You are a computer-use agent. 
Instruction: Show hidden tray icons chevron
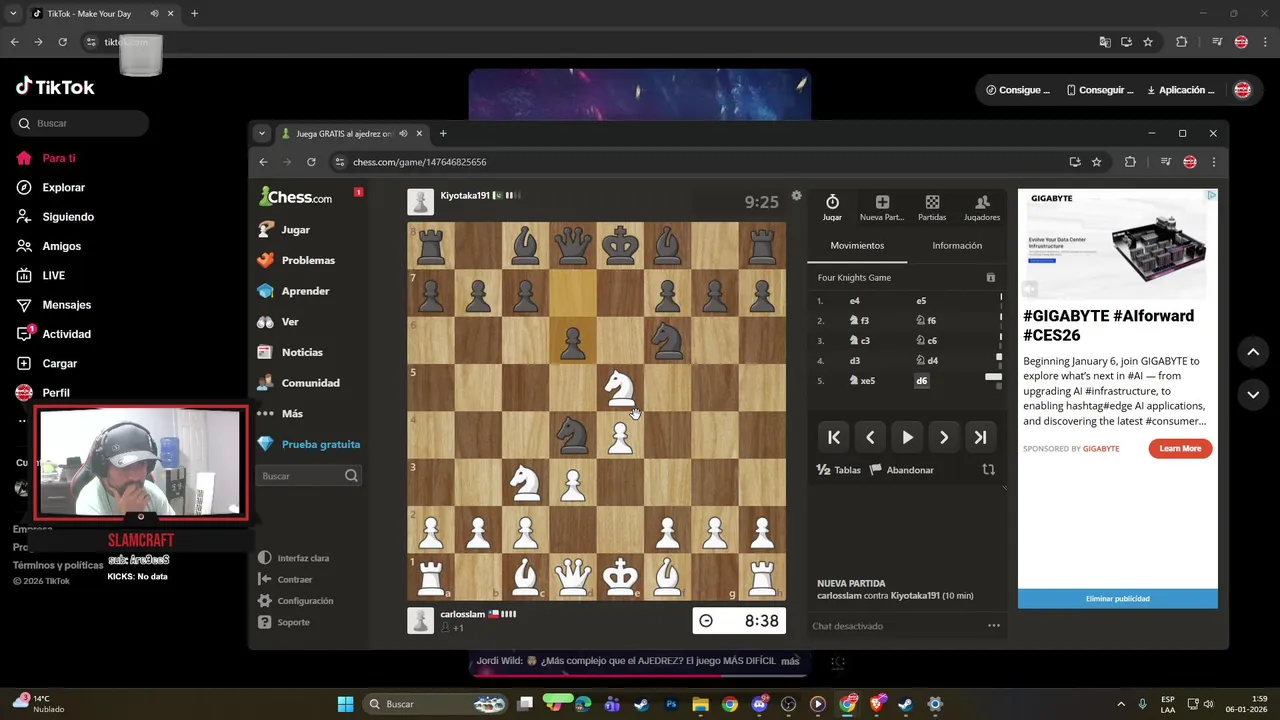point(1120,704)
